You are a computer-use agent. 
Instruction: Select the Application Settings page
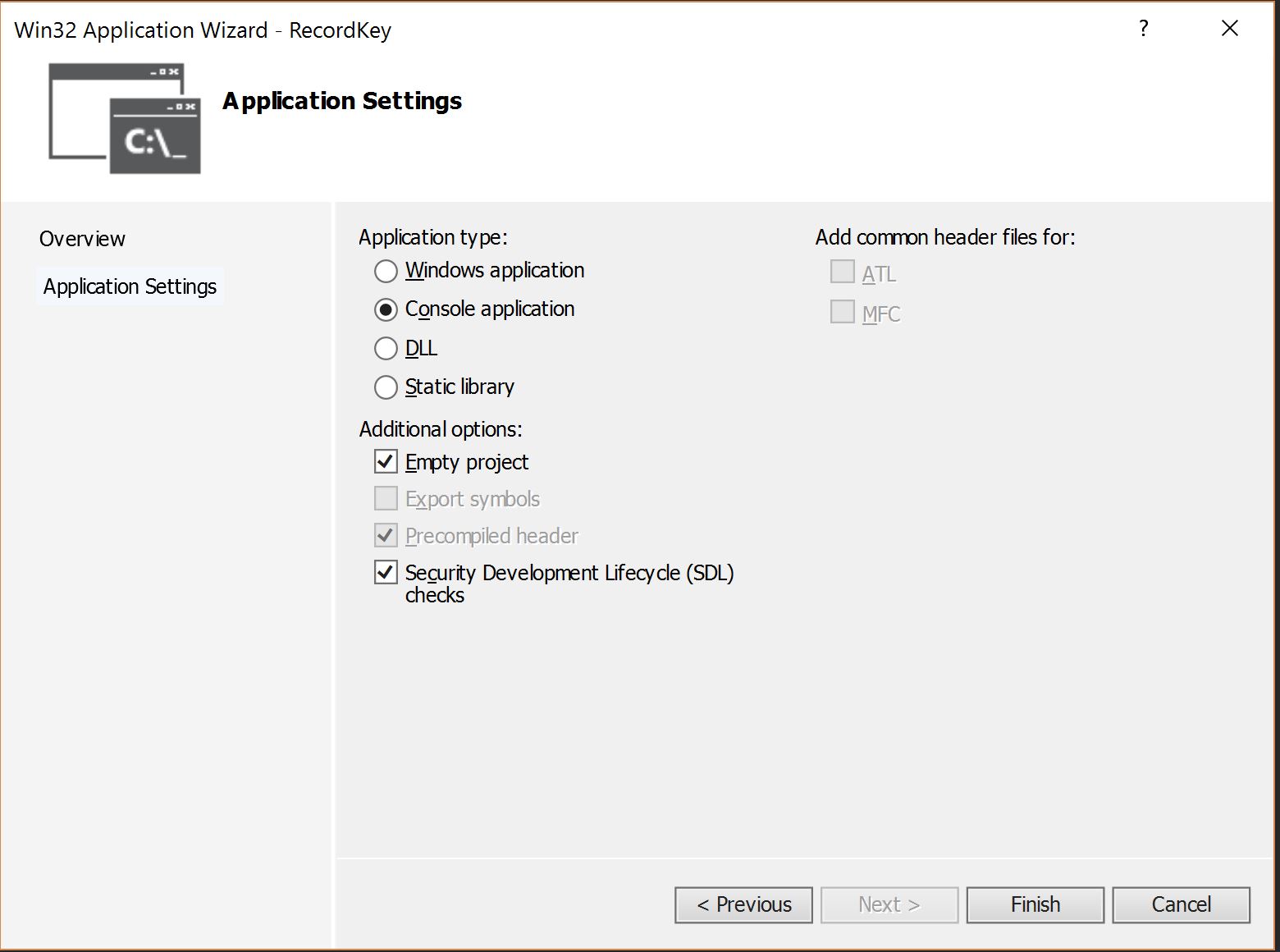click(130, 286)
